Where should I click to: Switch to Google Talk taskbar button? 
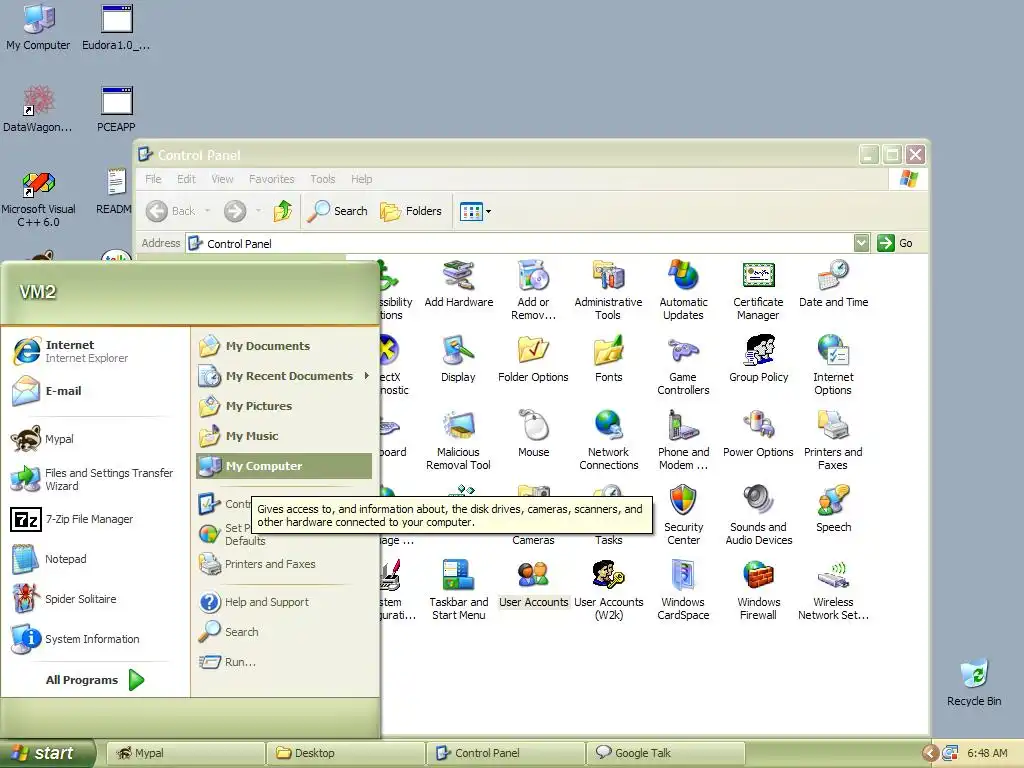[665, 753]
